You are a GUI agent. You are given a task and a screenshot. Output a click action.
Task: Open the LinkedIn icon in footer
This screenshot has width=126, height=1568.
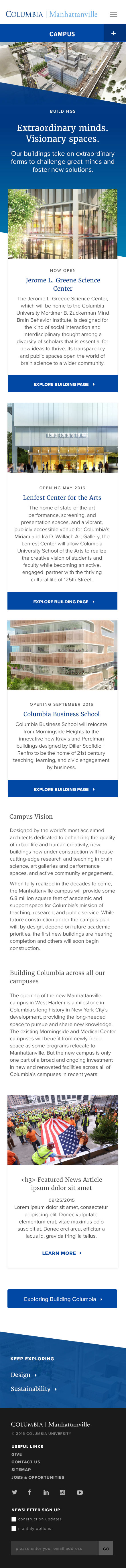click(x=46, y=1492)
